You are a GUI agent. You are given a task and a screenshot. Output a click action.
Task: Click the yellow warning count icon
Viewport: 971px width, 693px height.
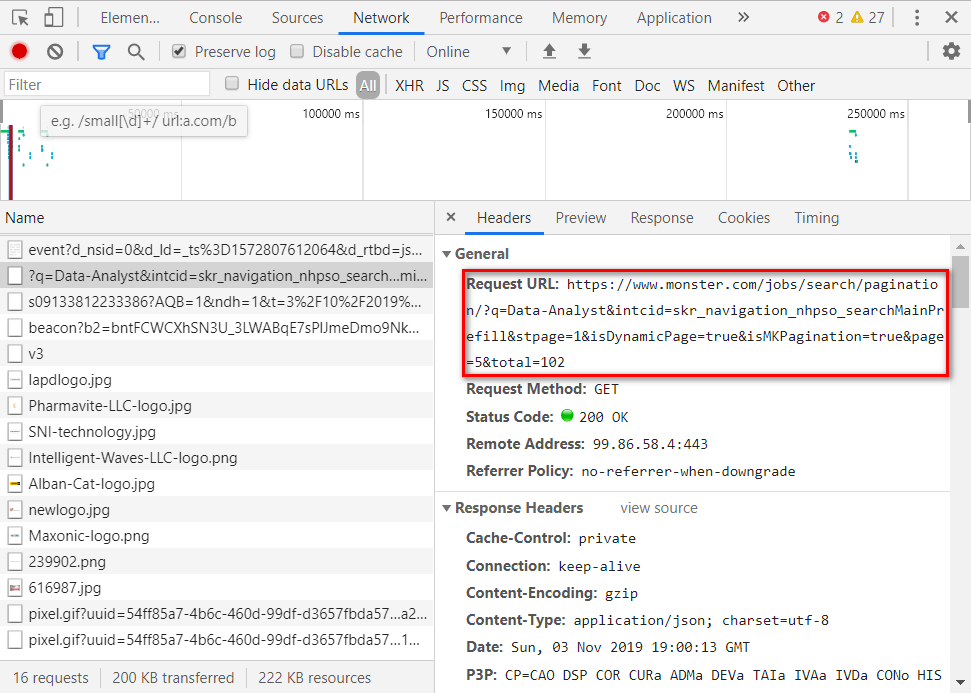857,17
